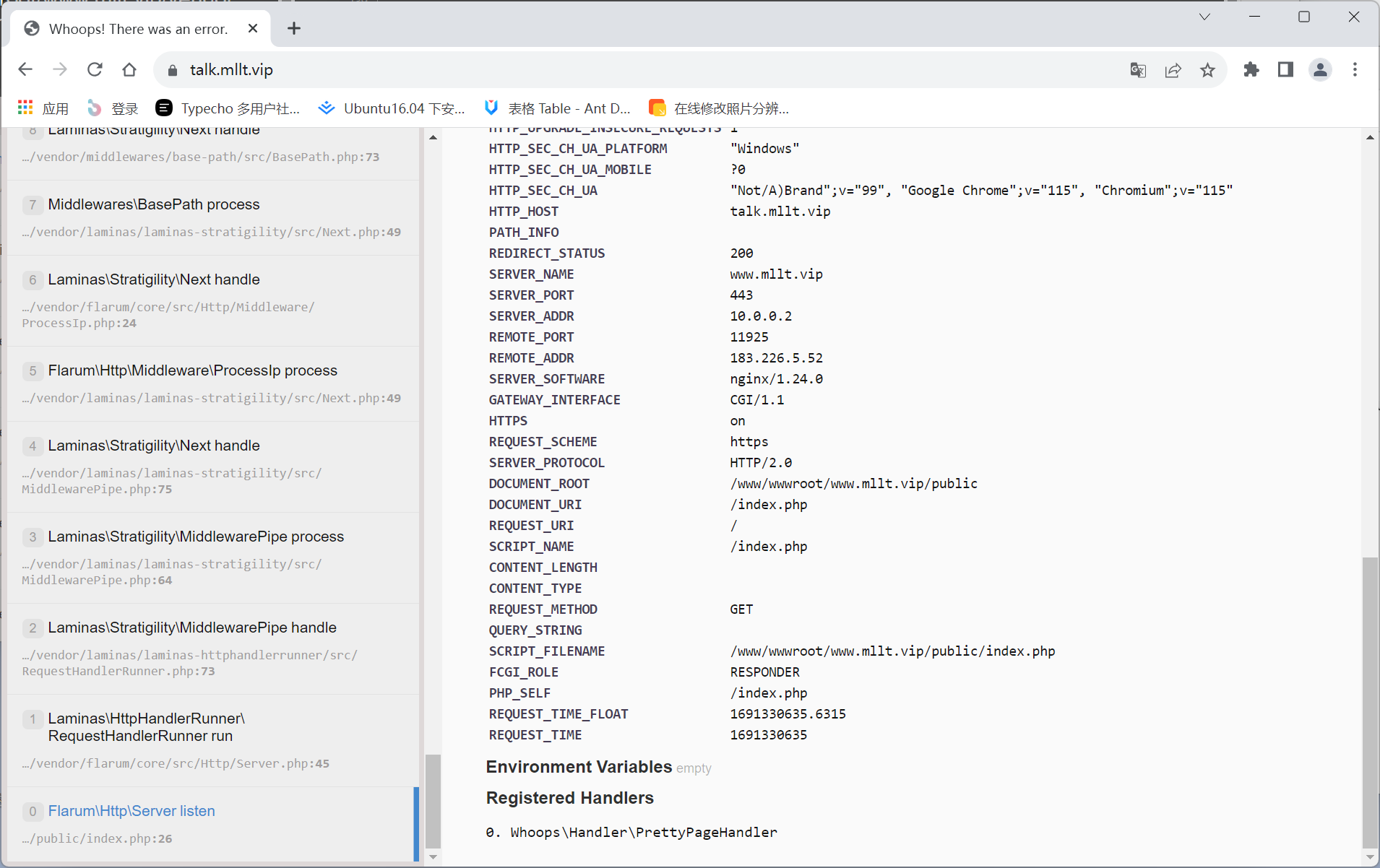
Task: Select frame 5 Flarum ProcessIp process
Action: pyautogui.click(x=213, y=383)
